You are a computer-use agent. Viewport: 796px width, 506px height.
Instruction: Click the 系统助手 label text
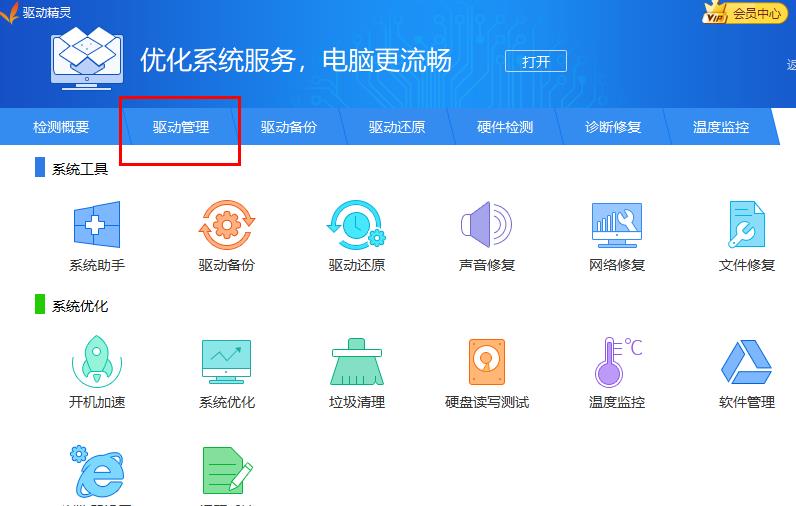97,265
